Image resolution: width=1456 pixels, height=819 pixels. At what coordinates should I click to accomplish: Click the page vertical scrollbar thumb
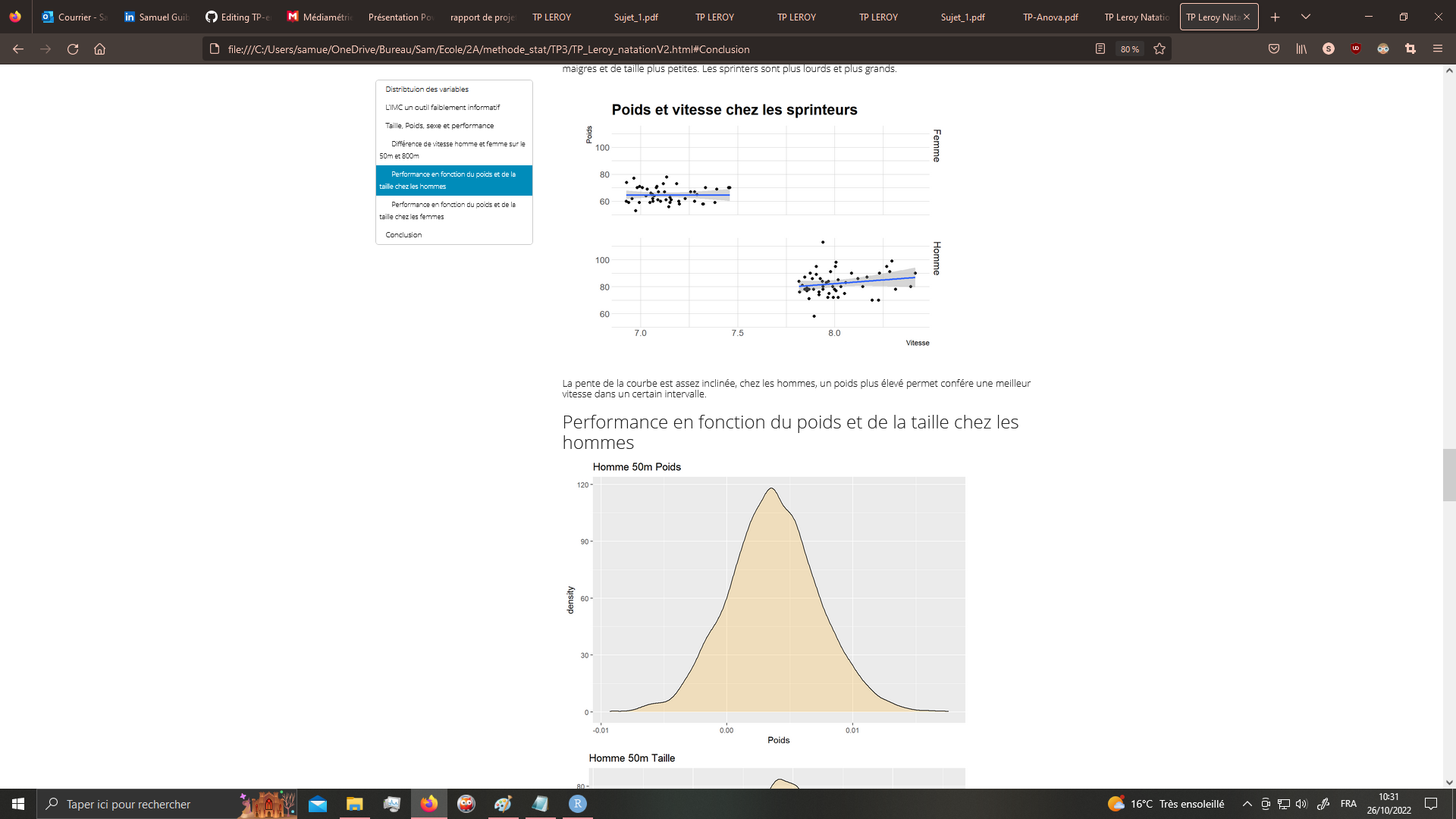coord(1449,475)
